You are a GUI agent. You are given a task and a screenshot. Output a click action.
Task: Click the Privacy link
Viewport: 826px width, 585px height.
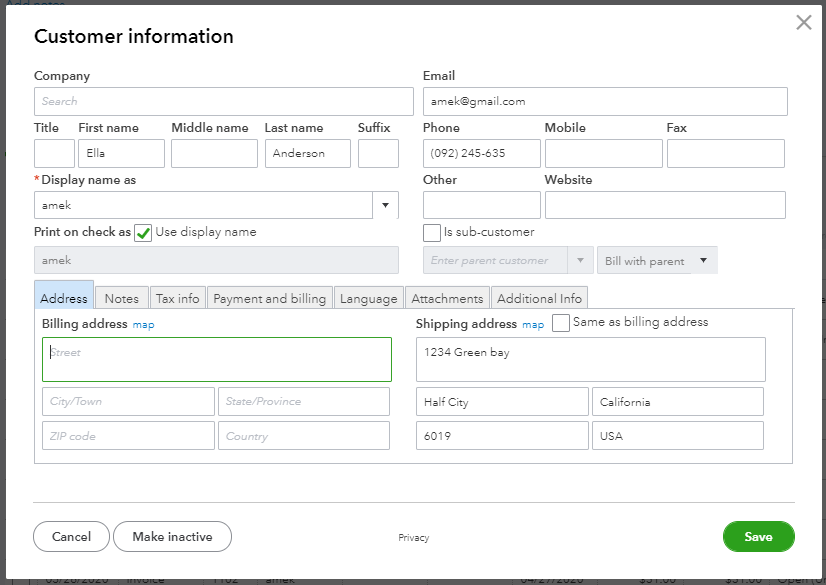pyautogui.click(x=413, y=538)
